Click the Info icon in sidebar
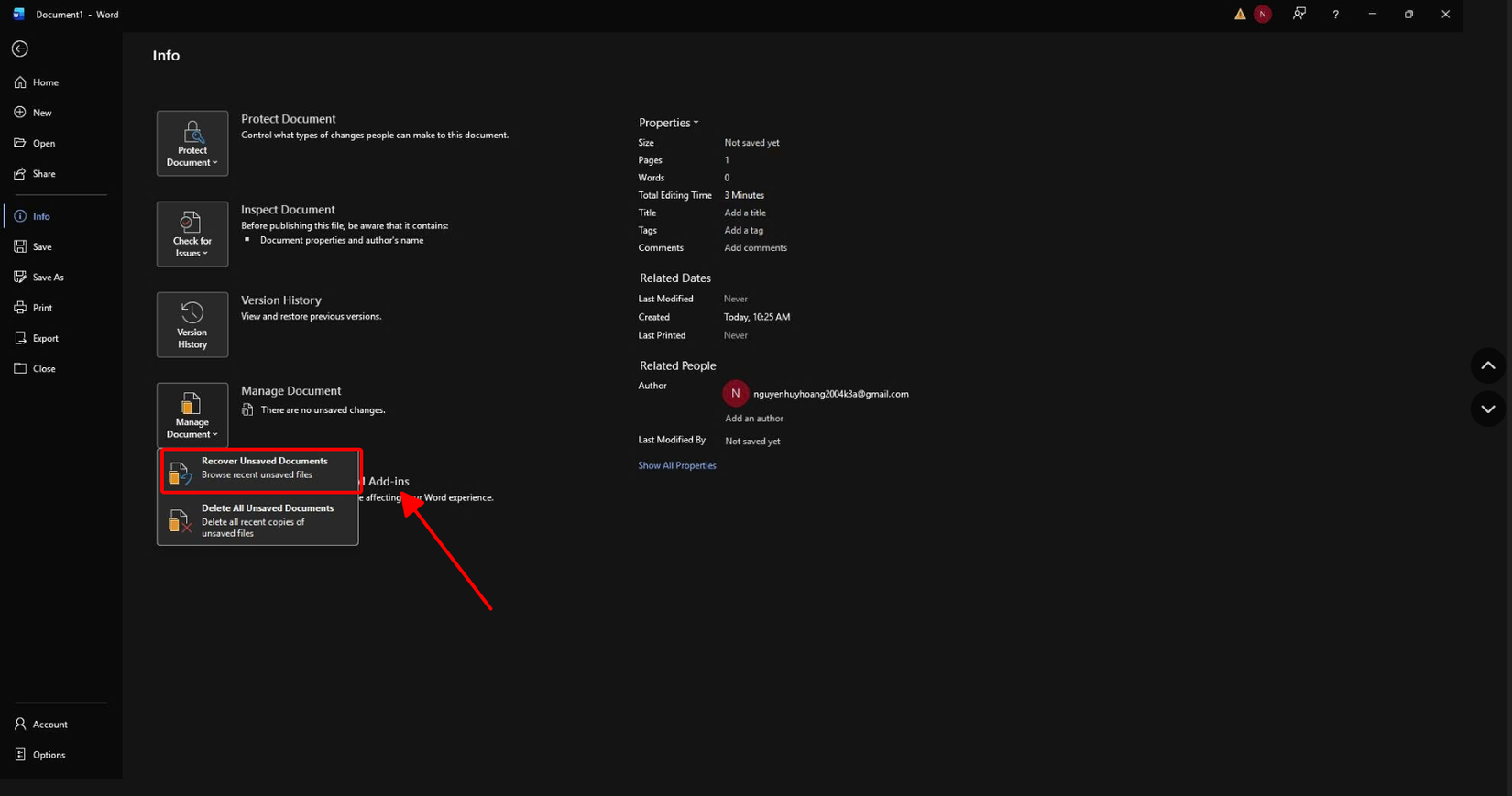 [20, 216]
